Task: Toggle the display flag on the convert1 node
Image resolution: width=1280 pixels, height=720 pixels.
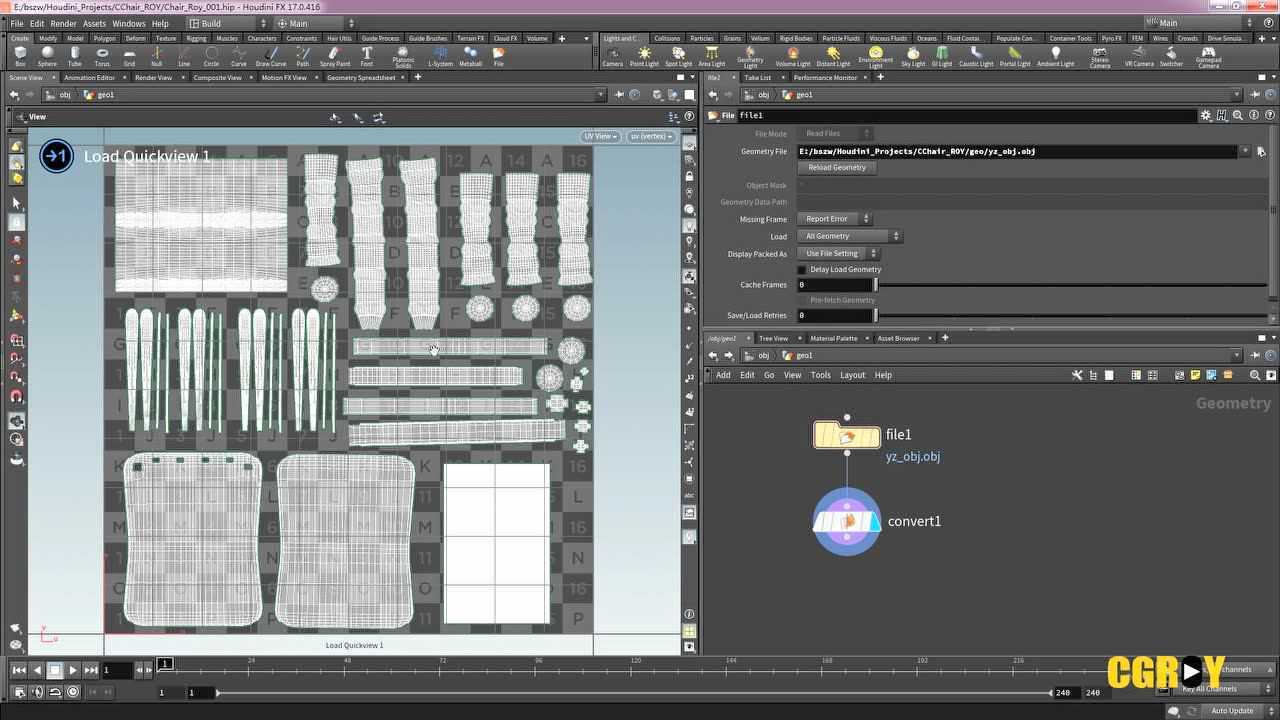Action: (874, 521)
